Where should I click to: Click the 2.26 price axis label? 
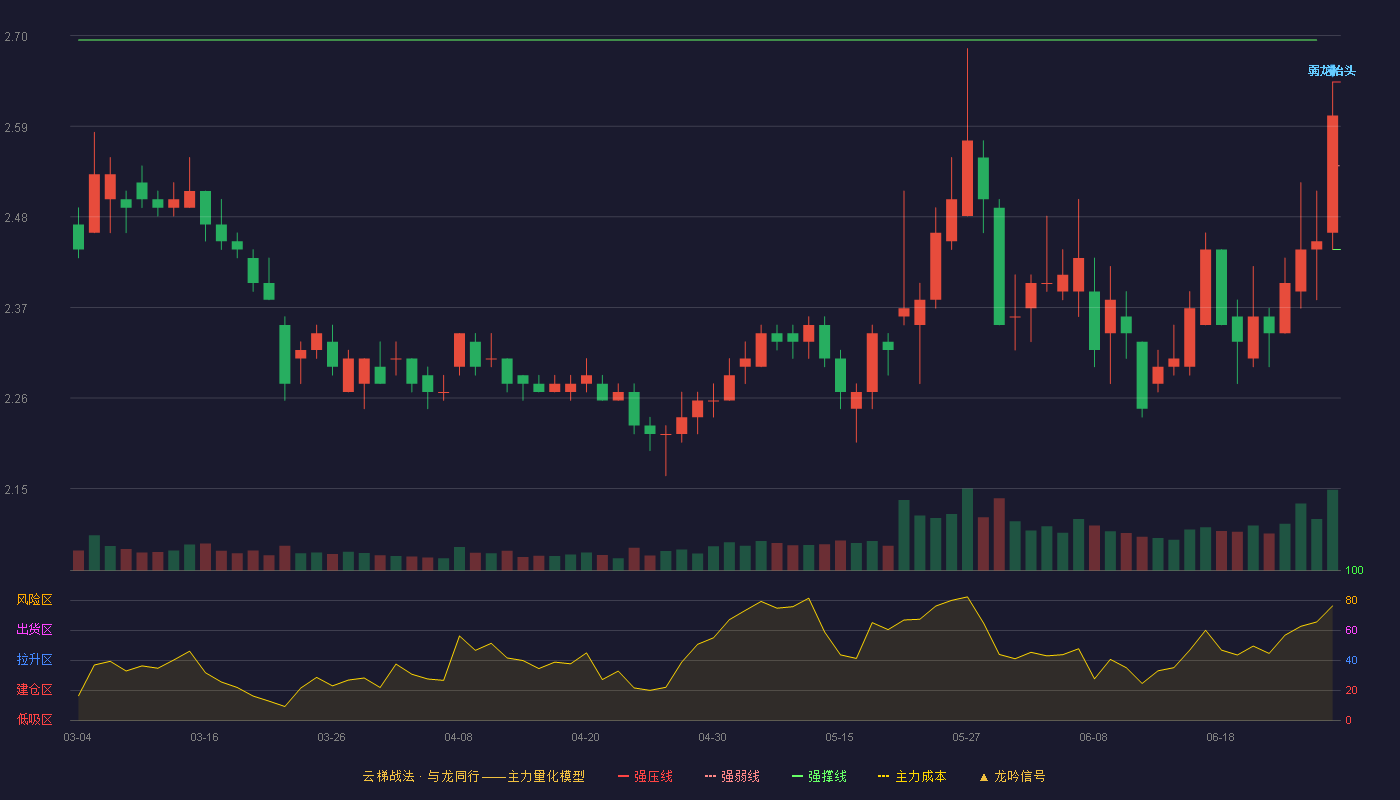(x=16, y=399)
